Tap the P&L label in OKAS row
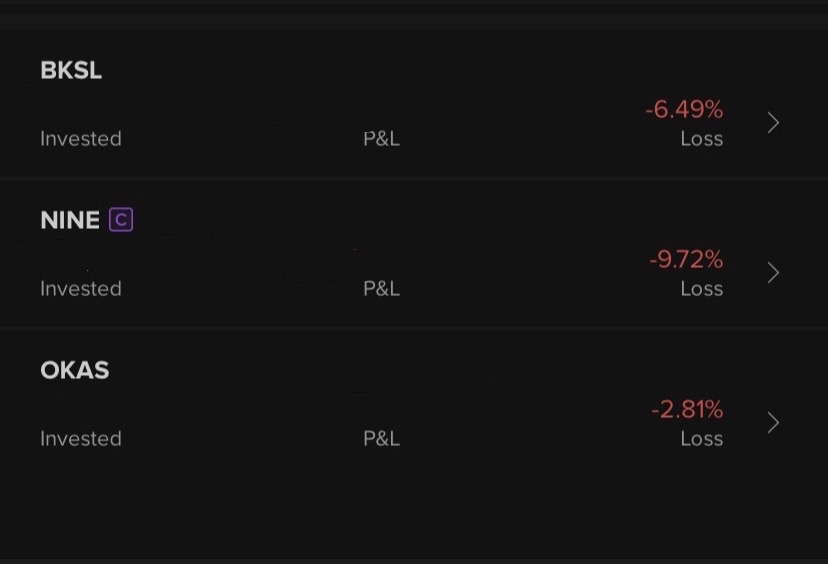The height and width of the screenshot is (564, 828). click(381, 439)
